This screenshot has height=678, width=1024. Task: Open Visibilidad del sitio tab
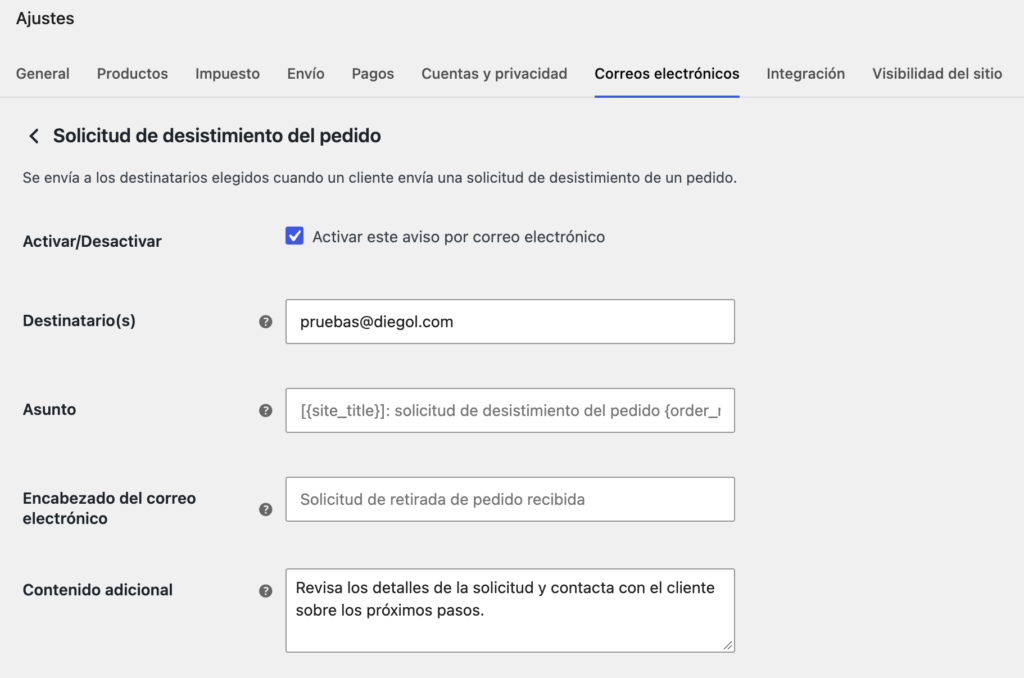[x=937, y=74]
